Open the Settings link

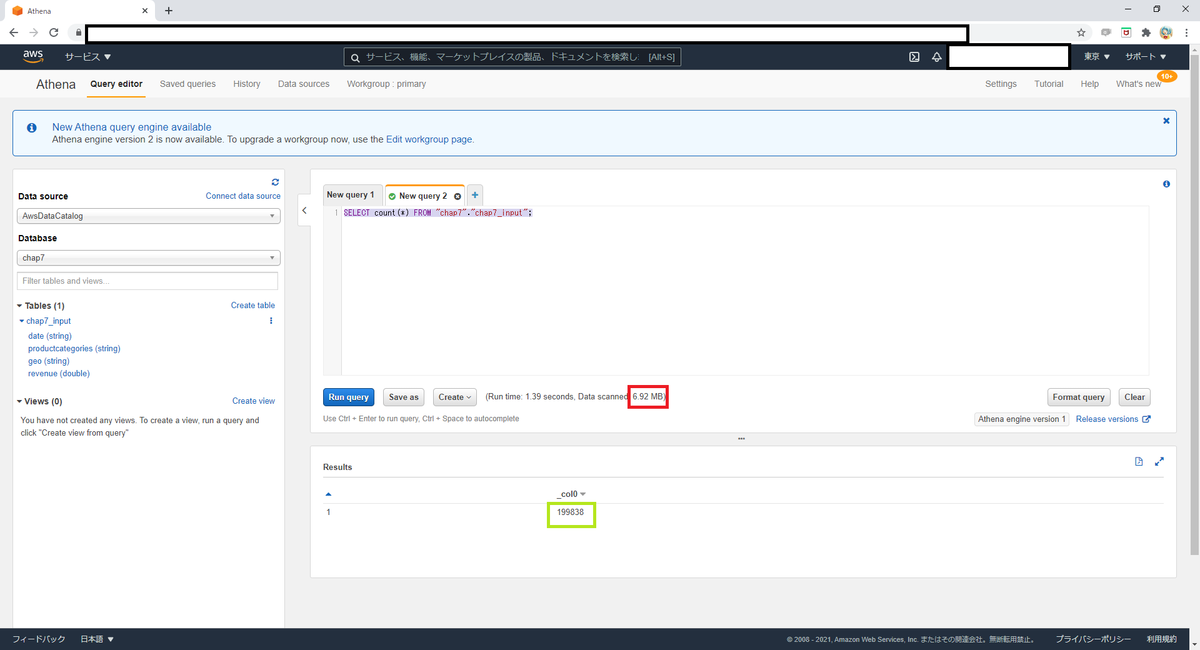[1001, 84]
